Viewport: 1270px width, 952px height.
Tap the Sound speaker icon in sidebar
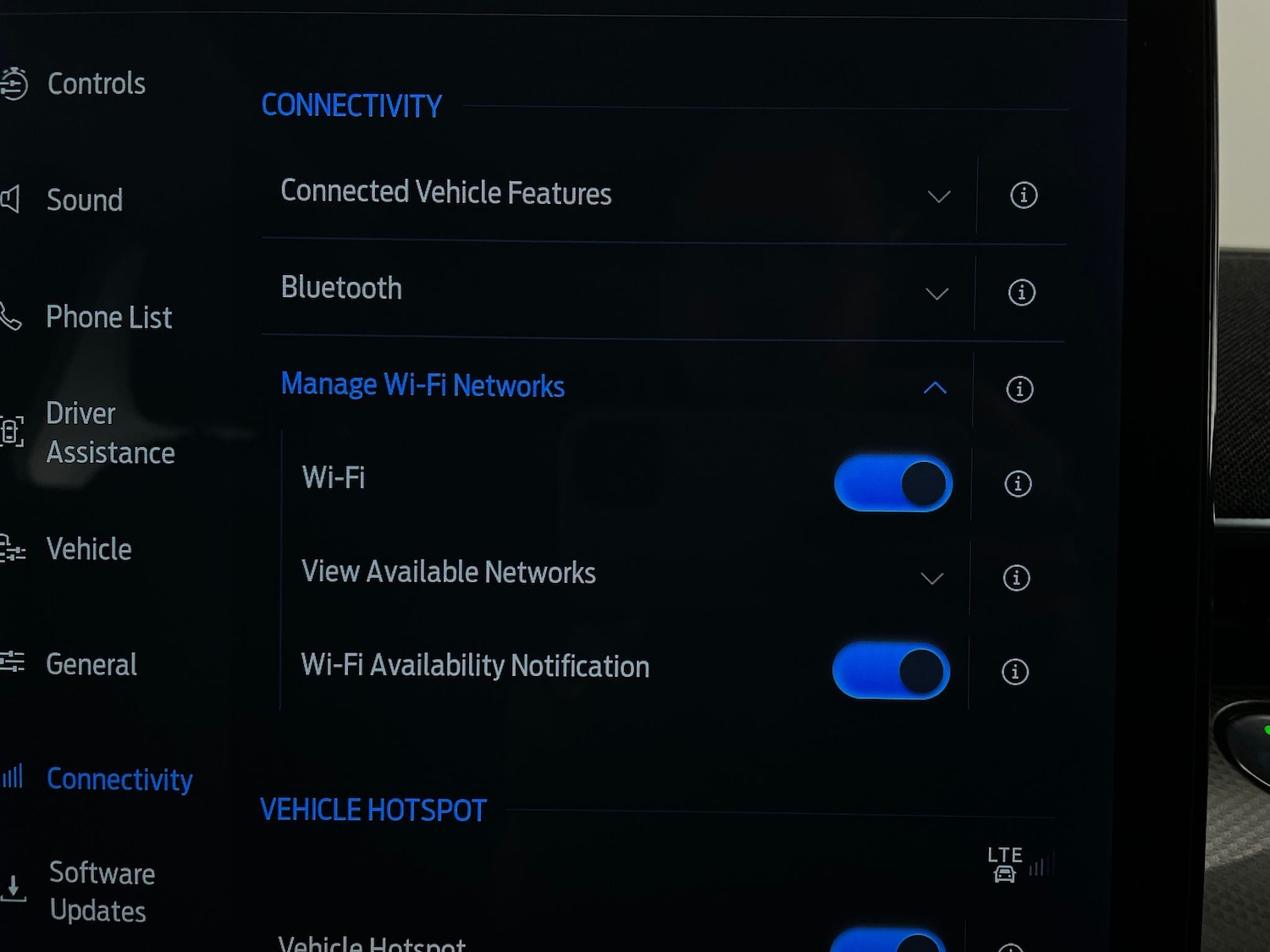pos(10,200)
